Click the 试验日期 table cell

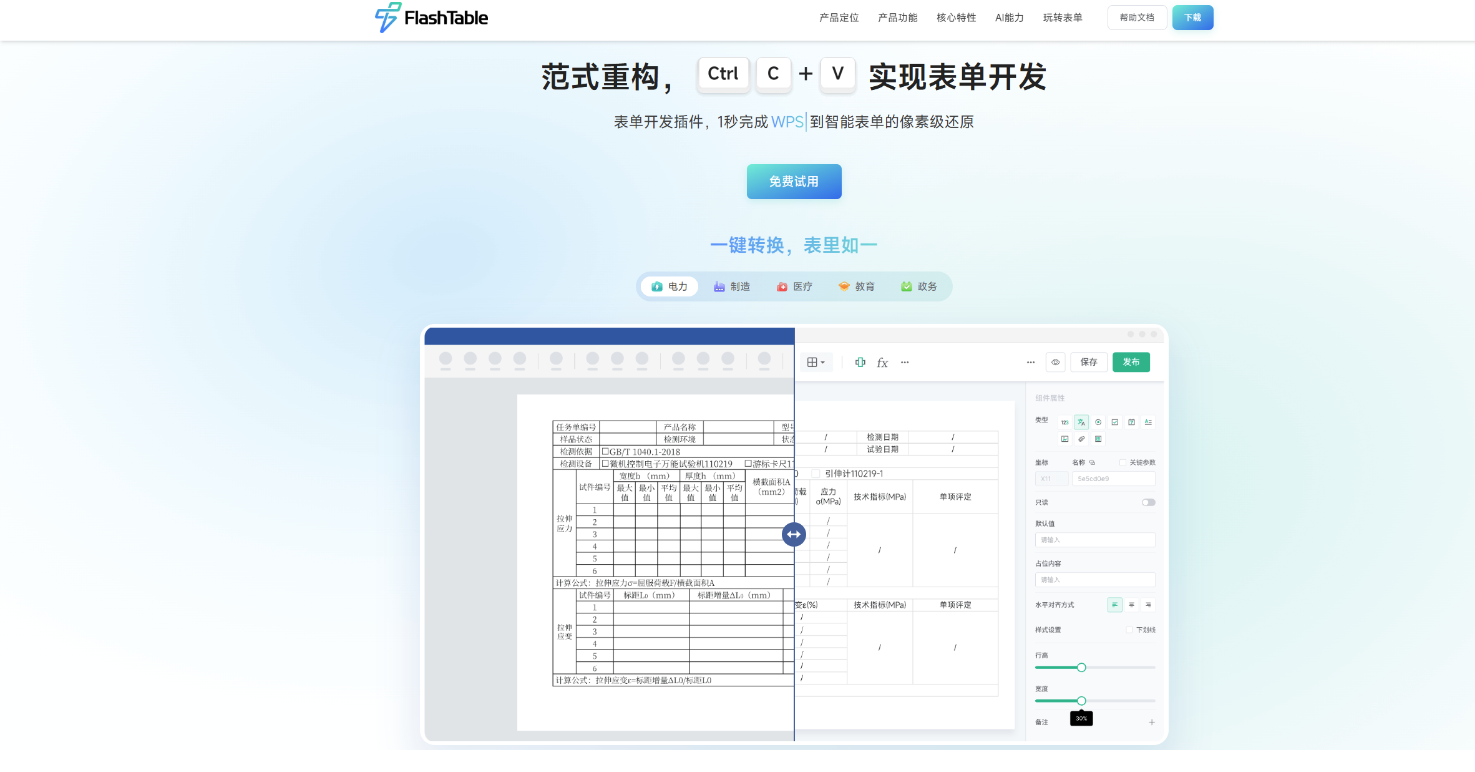(883, 449)
